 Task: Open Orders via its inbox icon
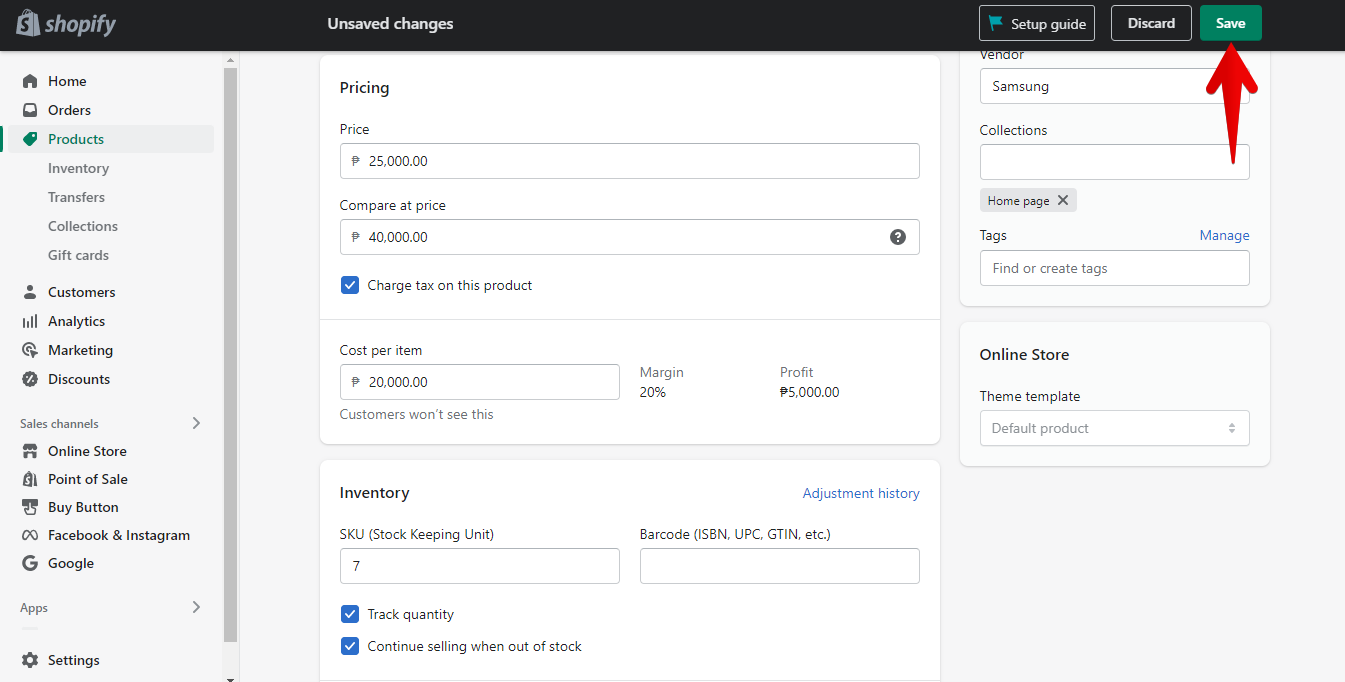coord(30,110)
